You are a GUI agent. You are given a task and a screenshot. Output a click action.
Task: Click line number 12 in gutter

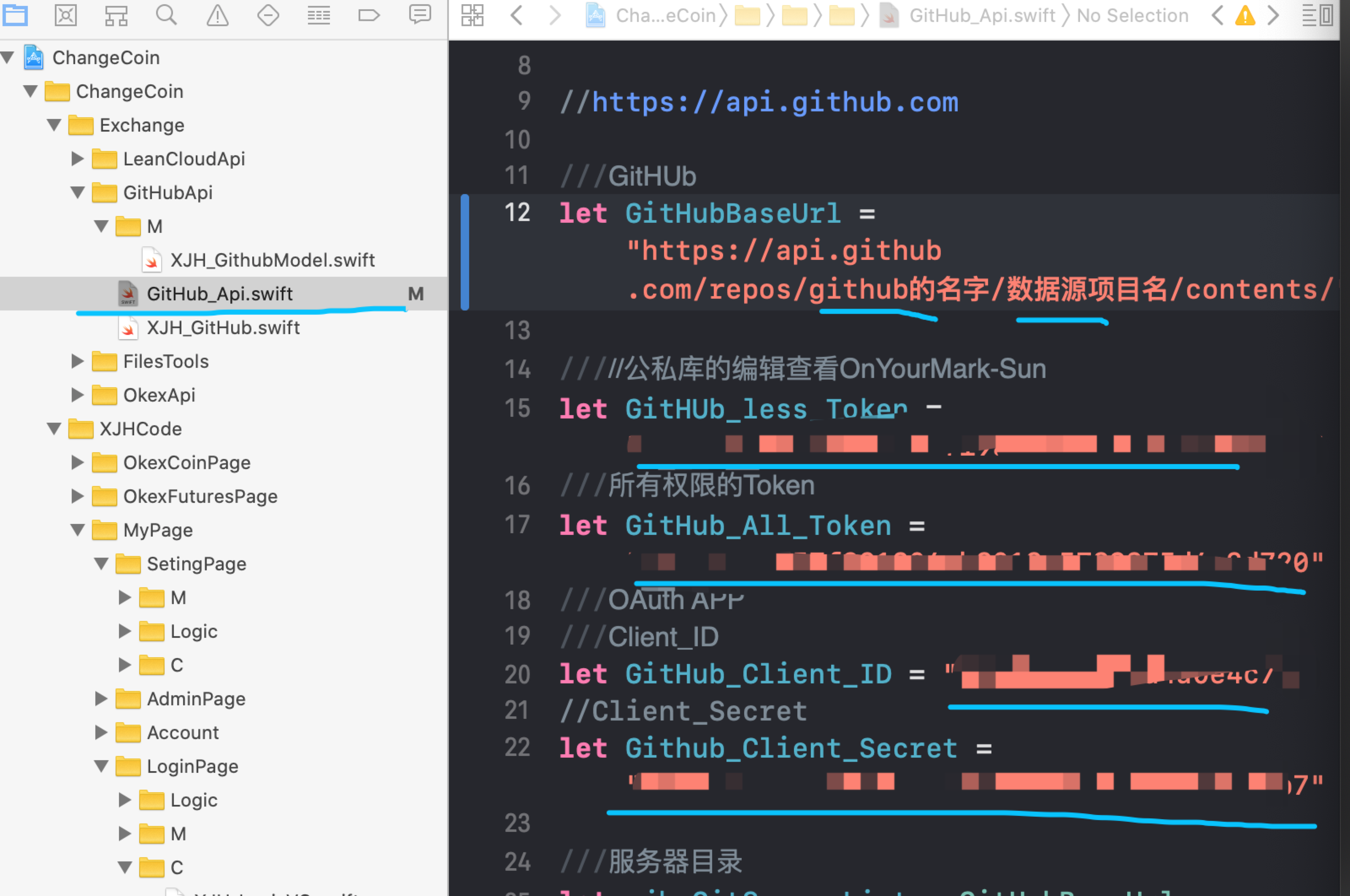pos(517,213)
